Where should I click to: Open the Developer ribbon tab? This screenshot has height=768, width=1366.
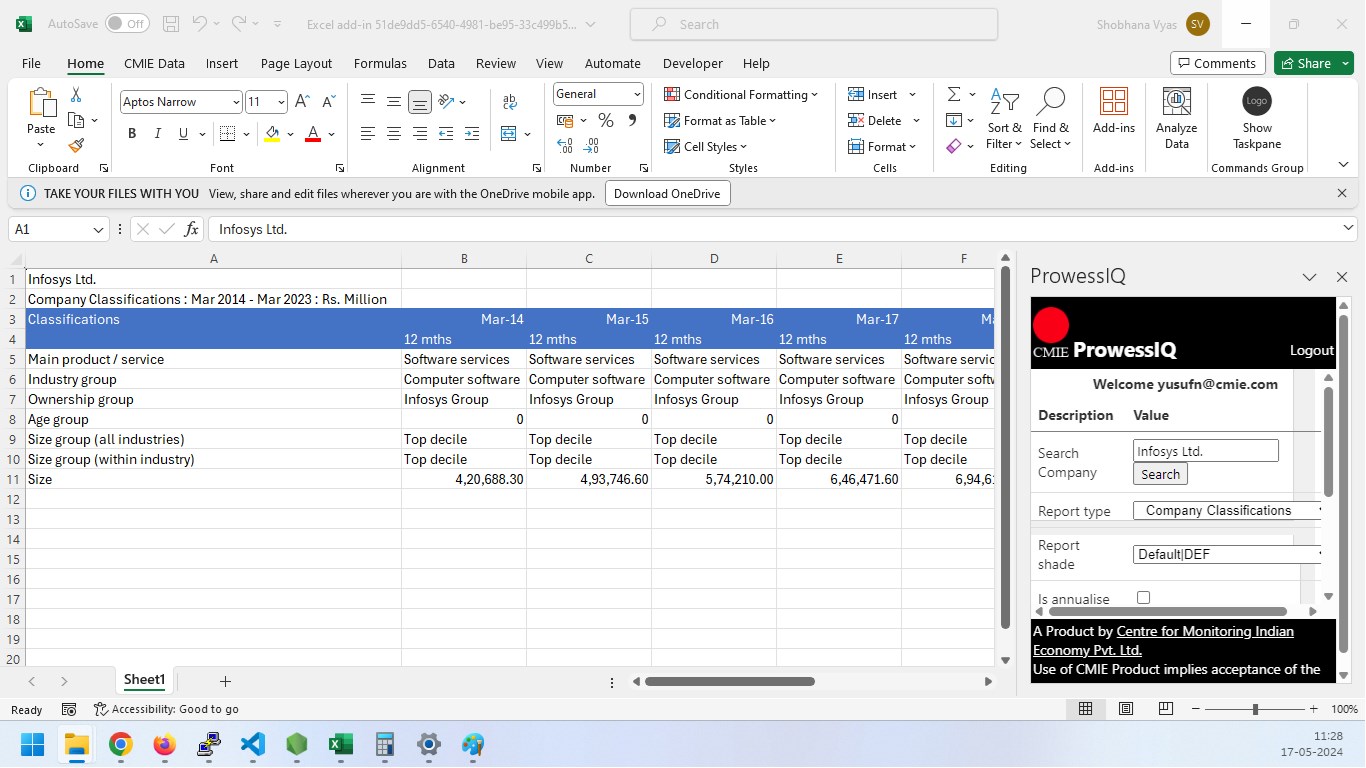(693, 63)
